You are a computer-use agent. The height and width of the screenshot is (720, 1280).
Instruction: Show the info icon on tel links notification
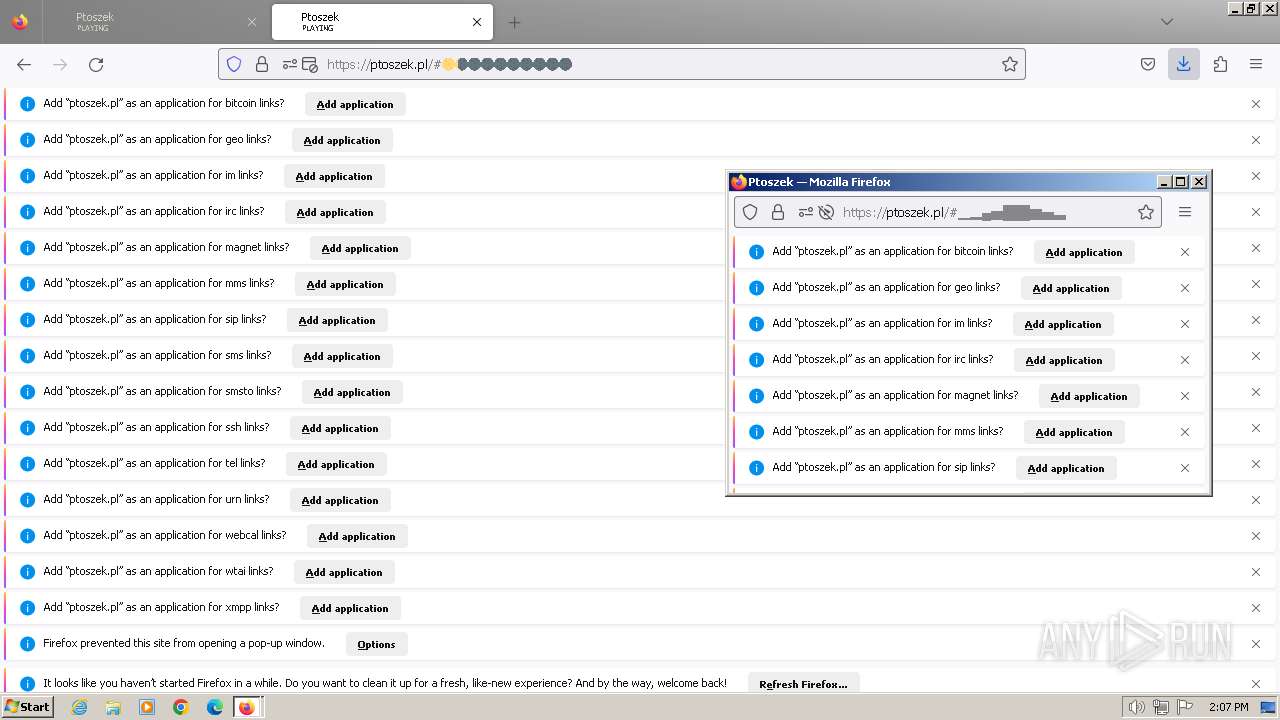point(27,464)
